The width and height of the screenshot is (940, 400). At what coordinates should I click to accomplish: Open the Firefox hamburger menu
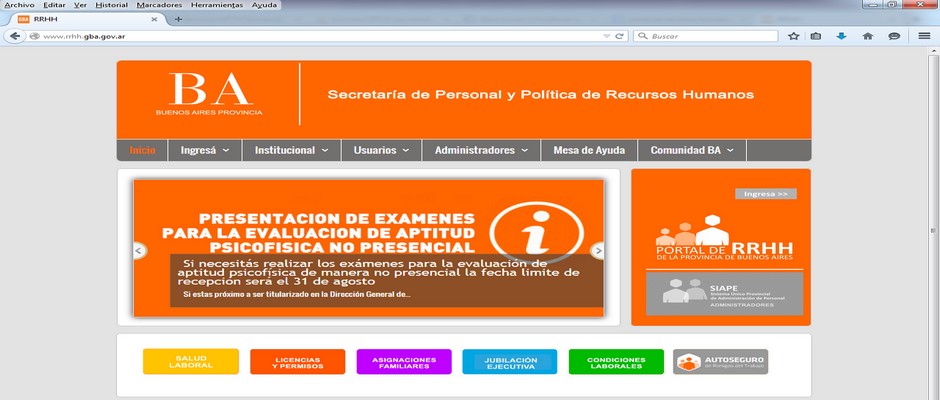coord(924,36)
